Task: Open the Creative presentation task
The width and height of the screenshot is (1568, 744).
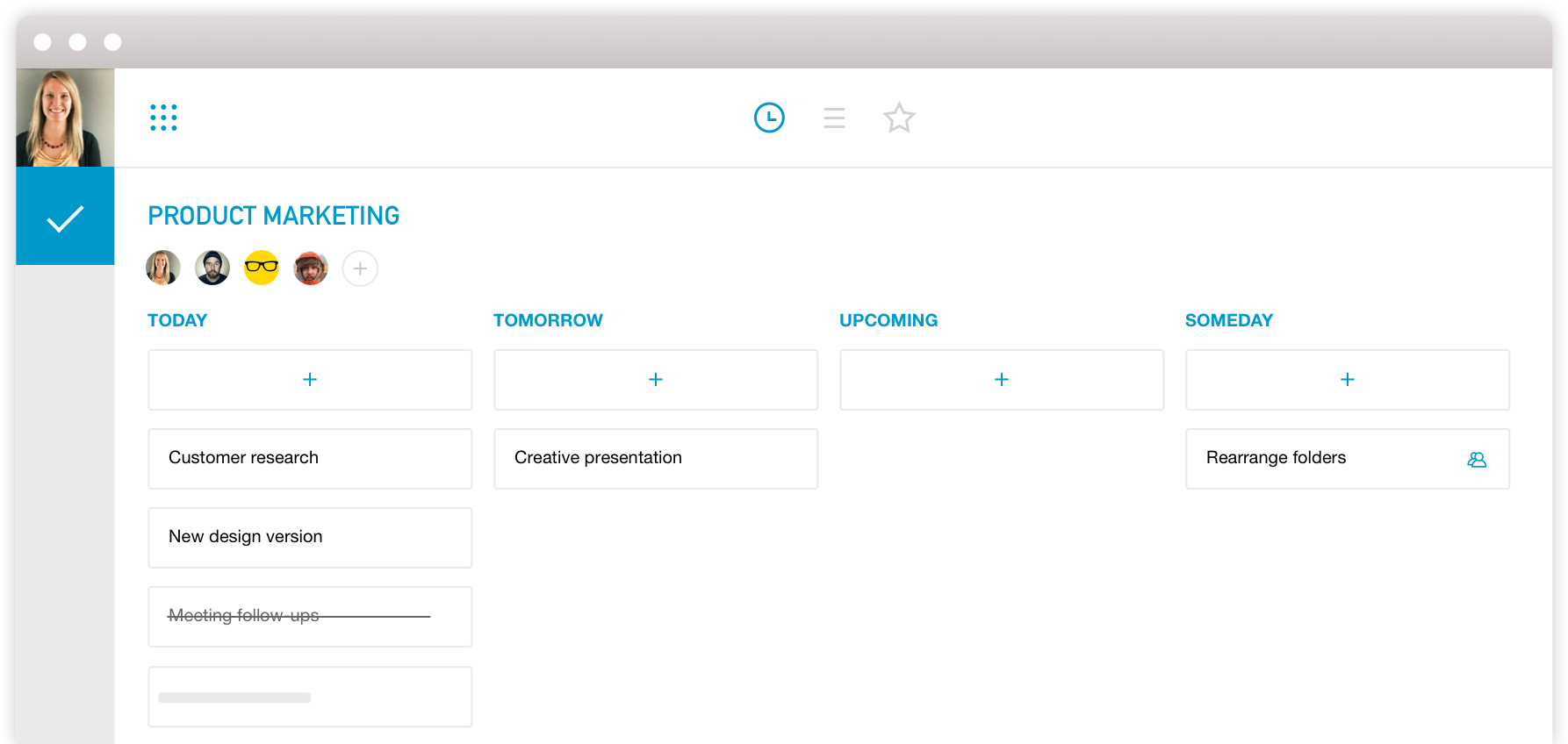Action: coord(656,458)
